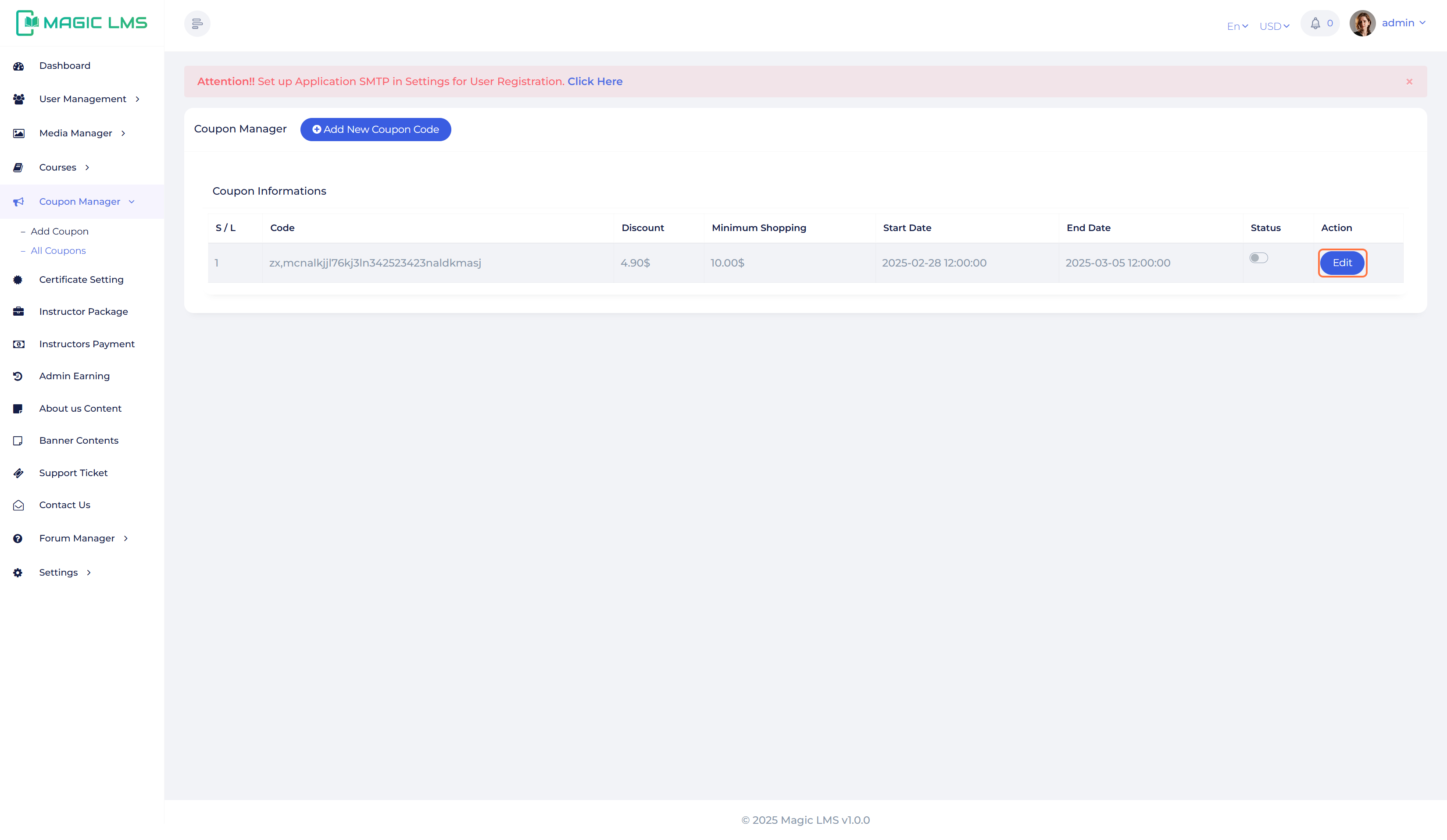Click the Code column header
1447x840 pixels.
[x=282, y=228]
